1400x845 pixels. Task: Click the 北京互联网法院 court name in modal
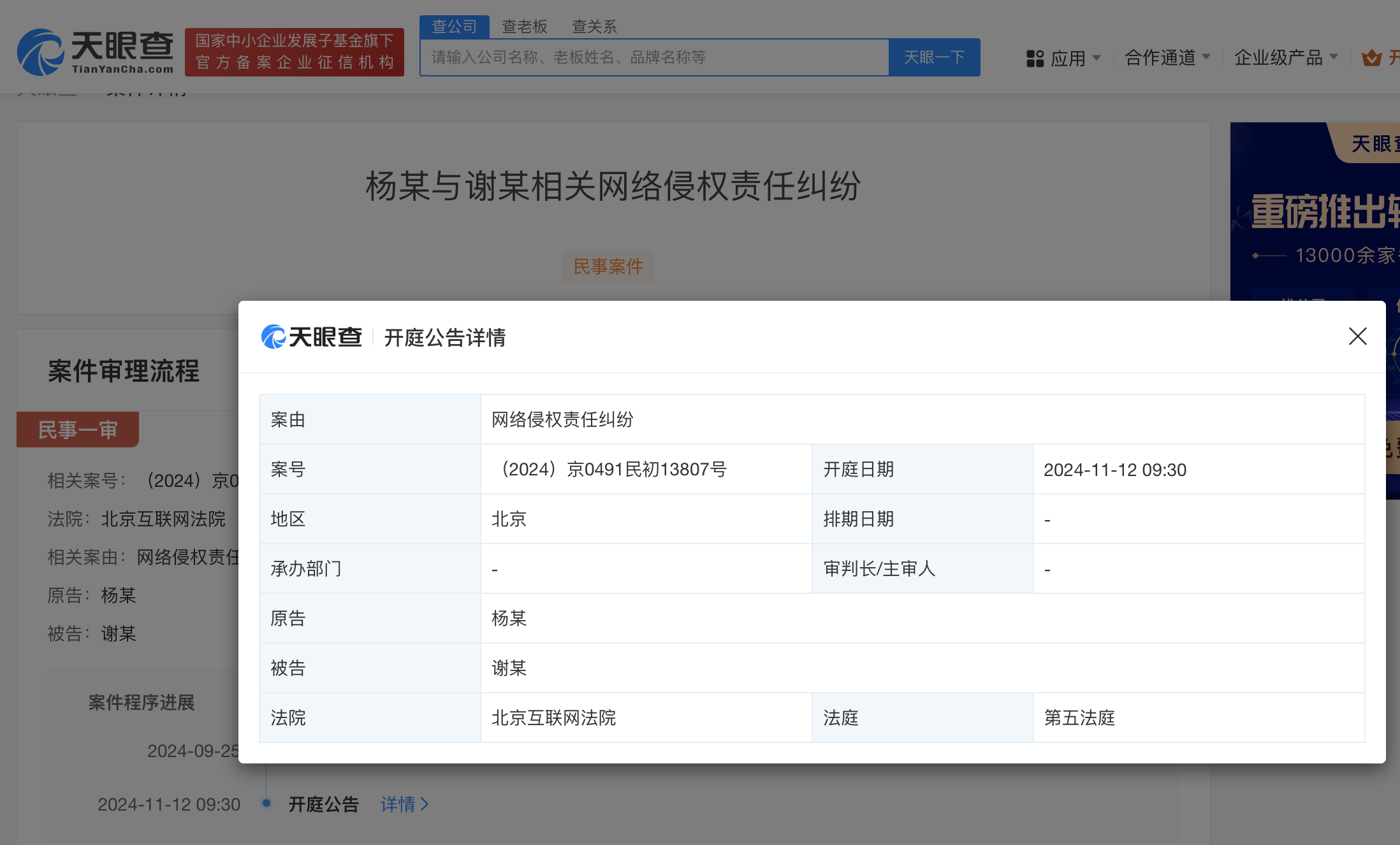coord(552,718)
